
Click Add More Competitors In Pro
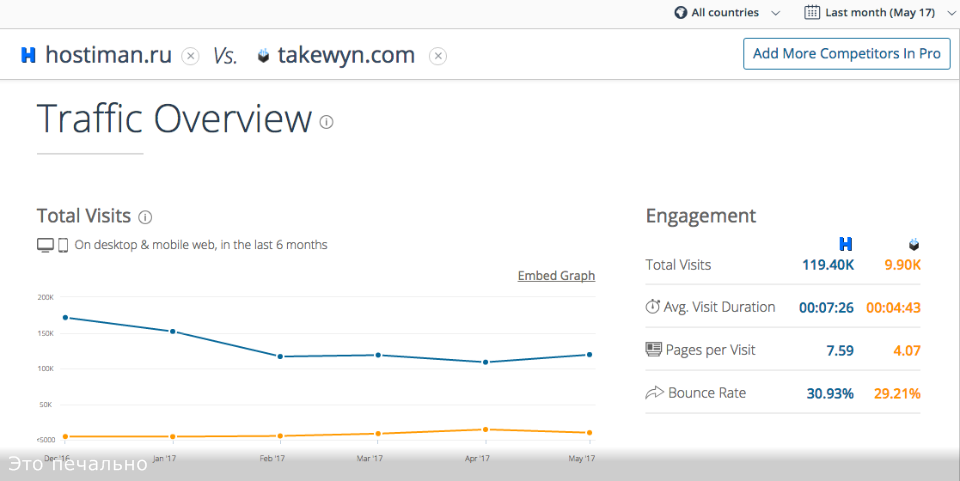pyautogui.click(x=847, y=54)
